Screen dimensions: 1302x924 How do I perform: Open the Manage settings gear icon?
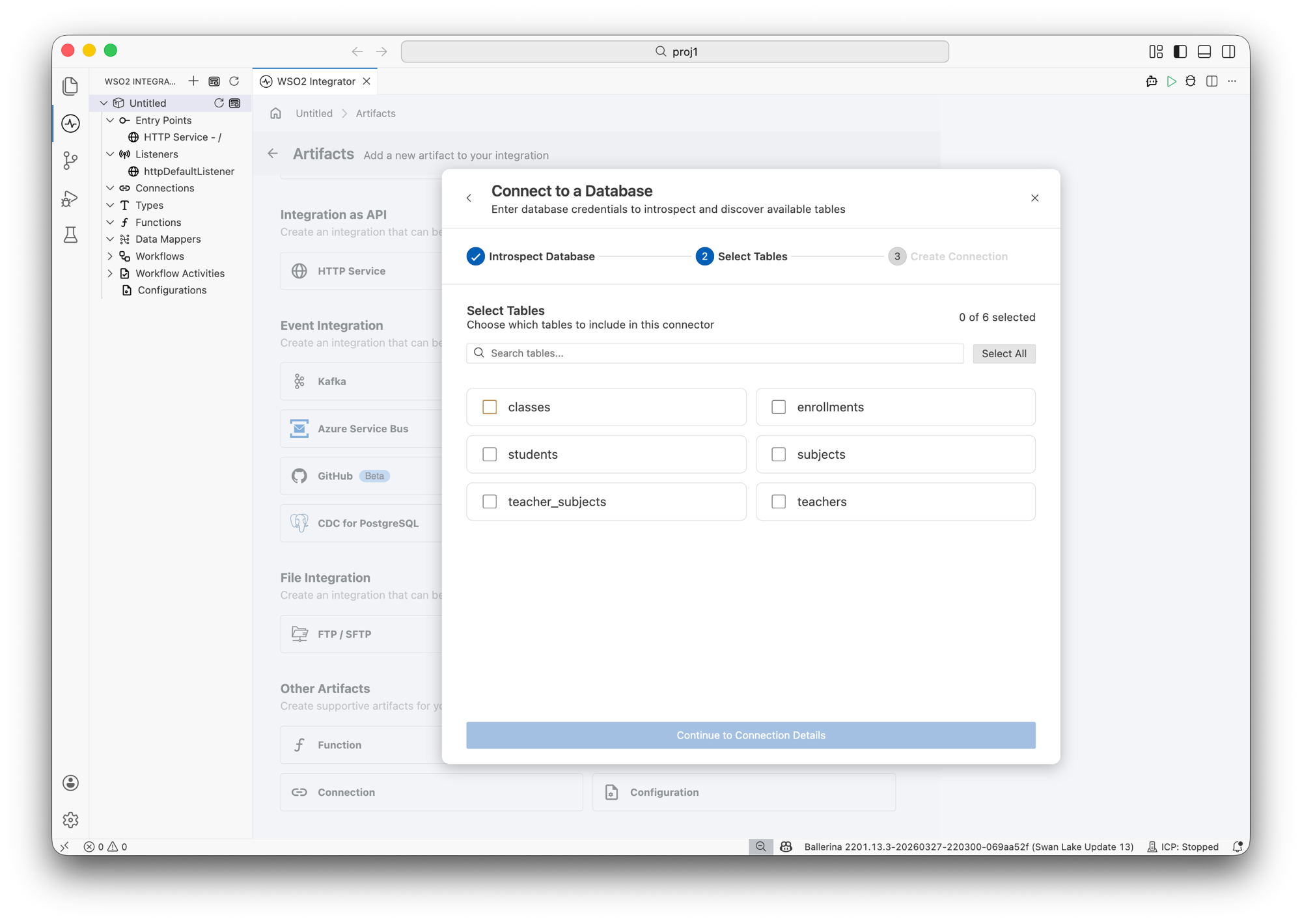click(x=70, y=820)
